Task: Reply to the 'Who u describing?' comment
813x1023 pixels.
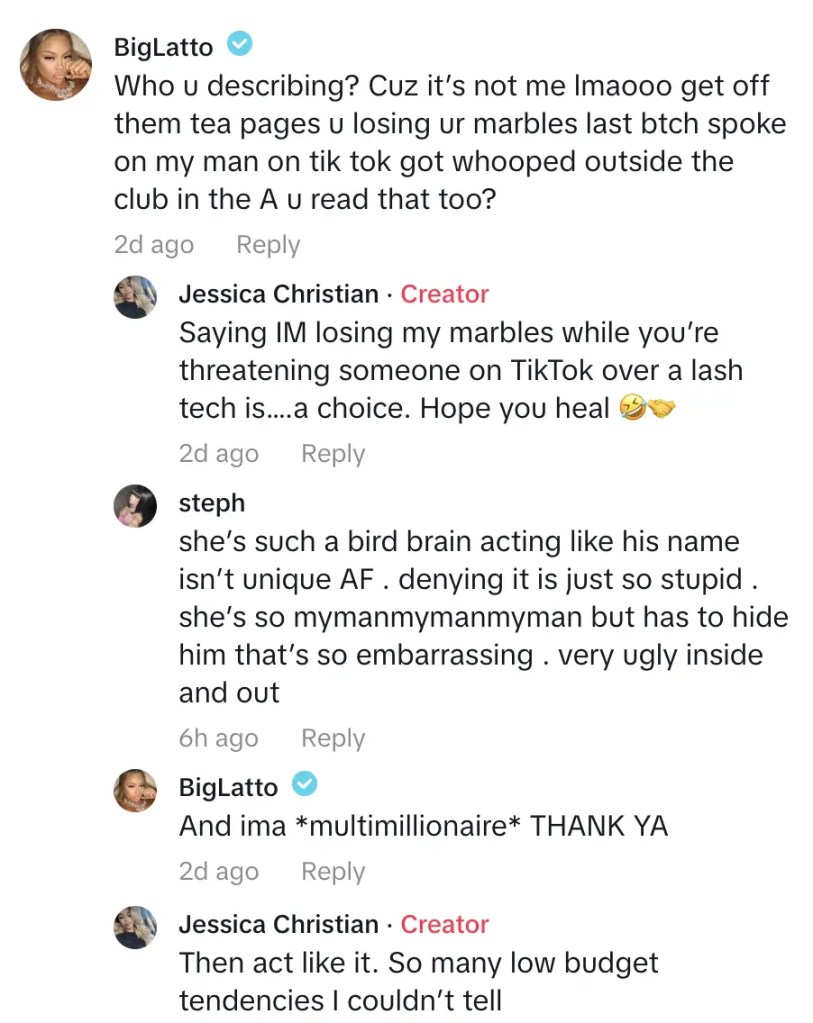Action: (268, 245)
